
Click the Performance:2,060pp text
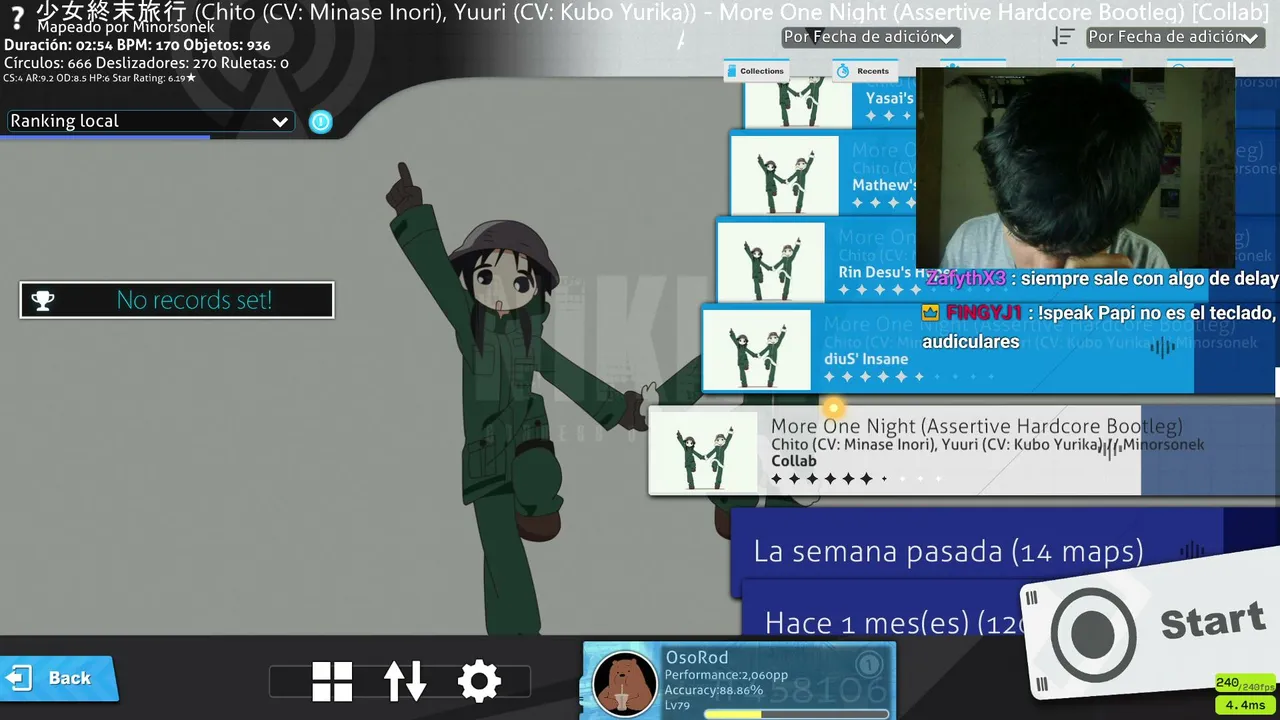point(726,675)
